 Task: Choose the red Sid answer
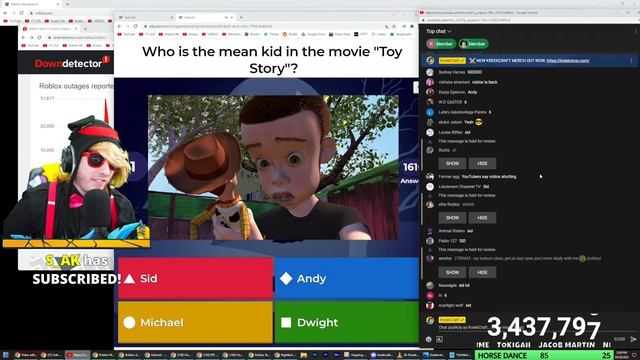coord(195,279)
